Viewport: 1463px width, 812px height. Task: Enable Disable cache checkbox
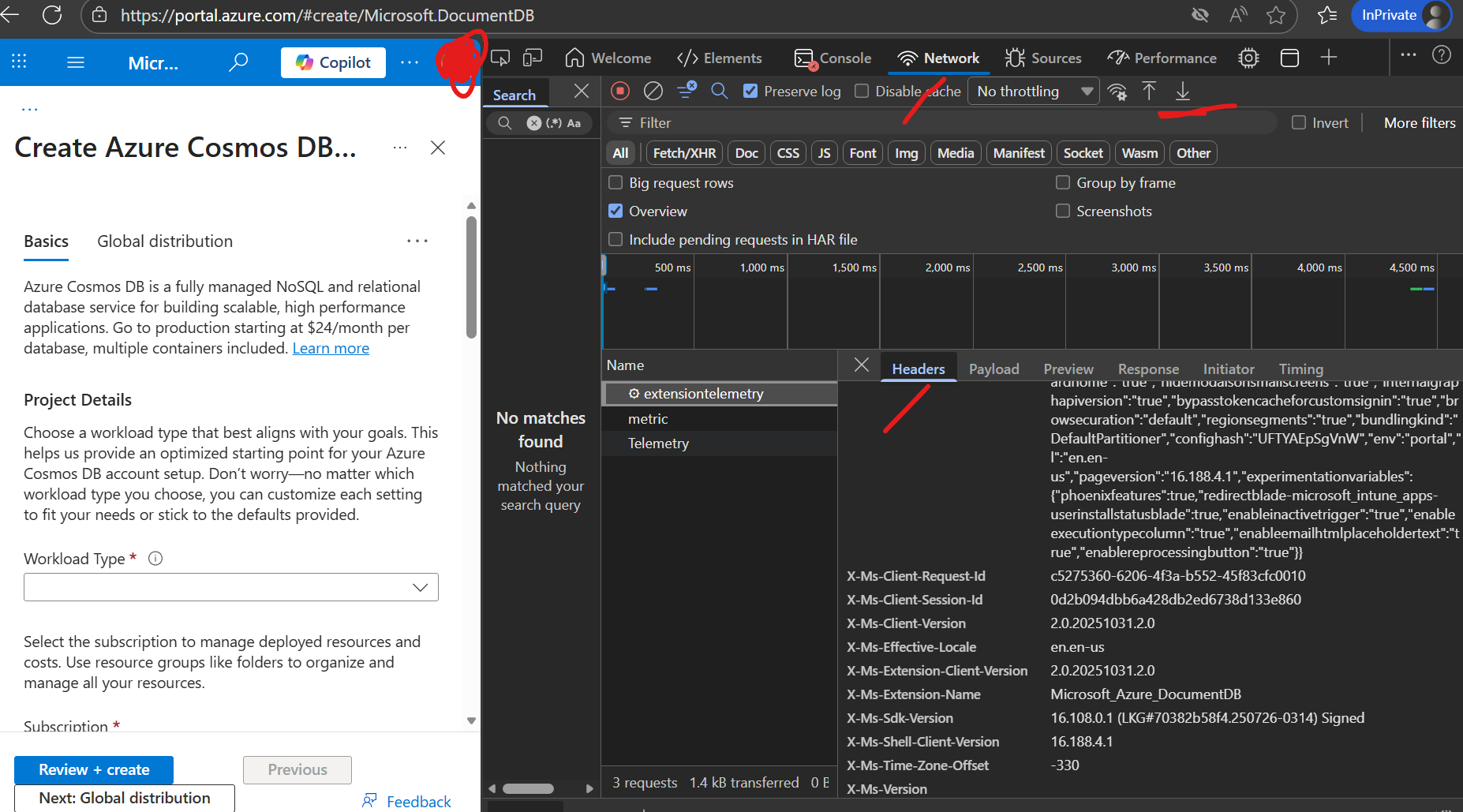(862, 92)
